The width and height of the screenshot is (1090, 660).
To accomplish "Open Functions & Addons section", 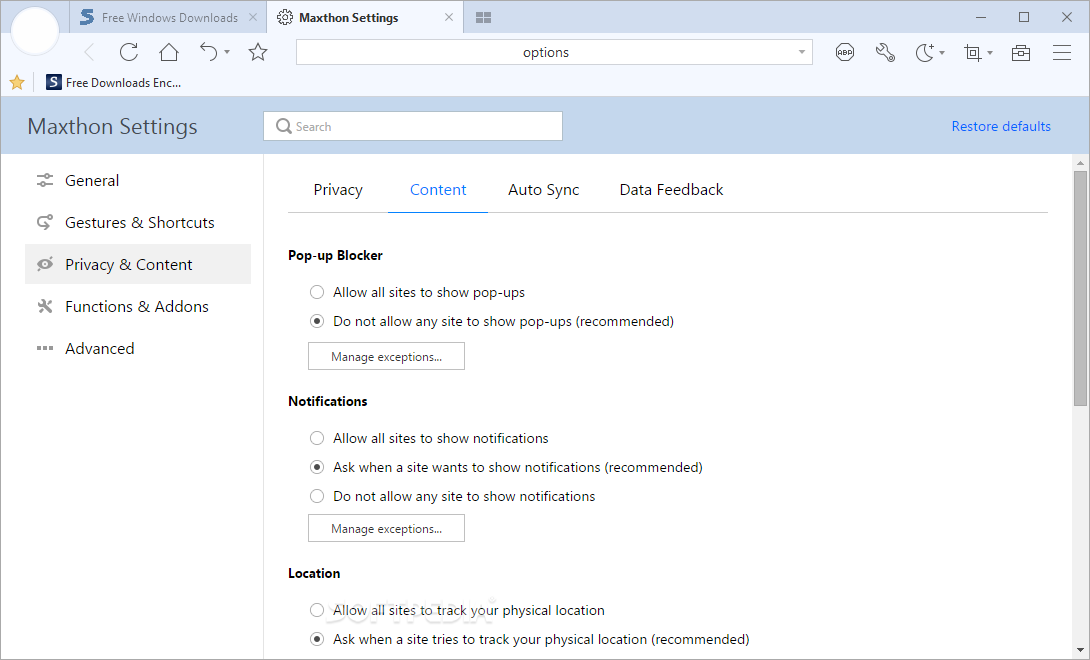I will point(138,306).
